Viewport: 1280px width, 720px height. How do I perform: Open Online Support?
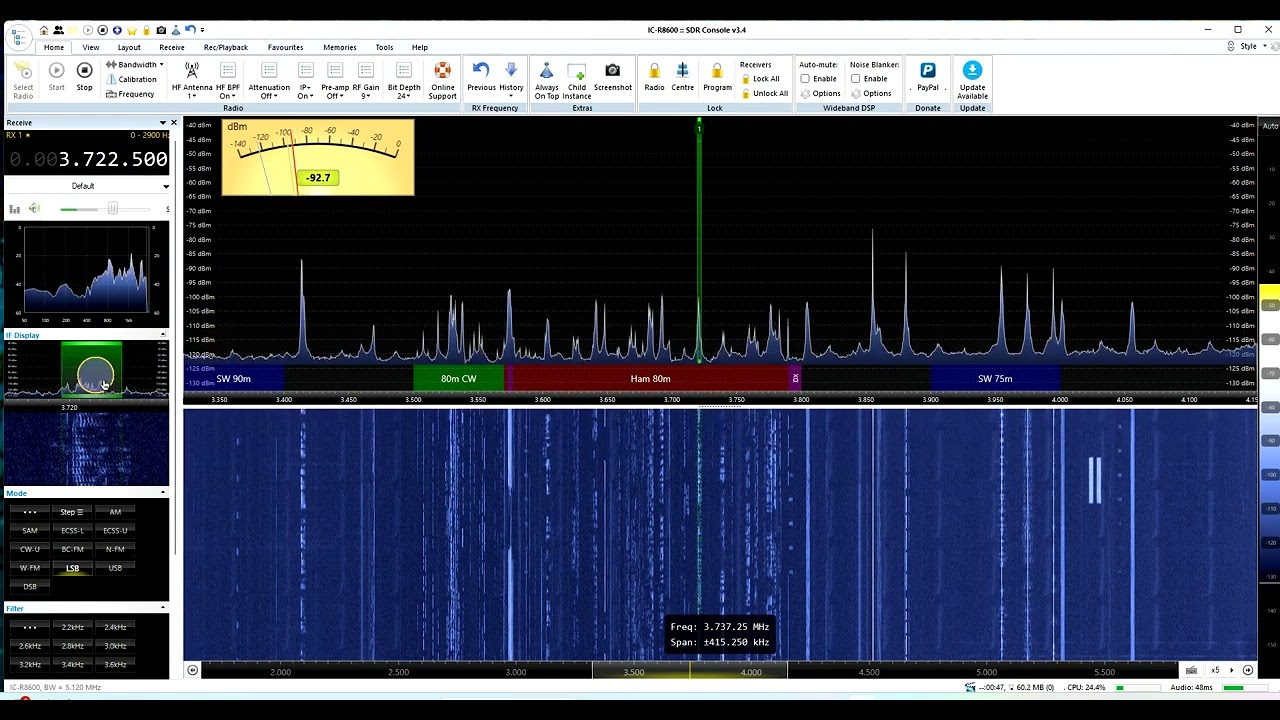442,80
